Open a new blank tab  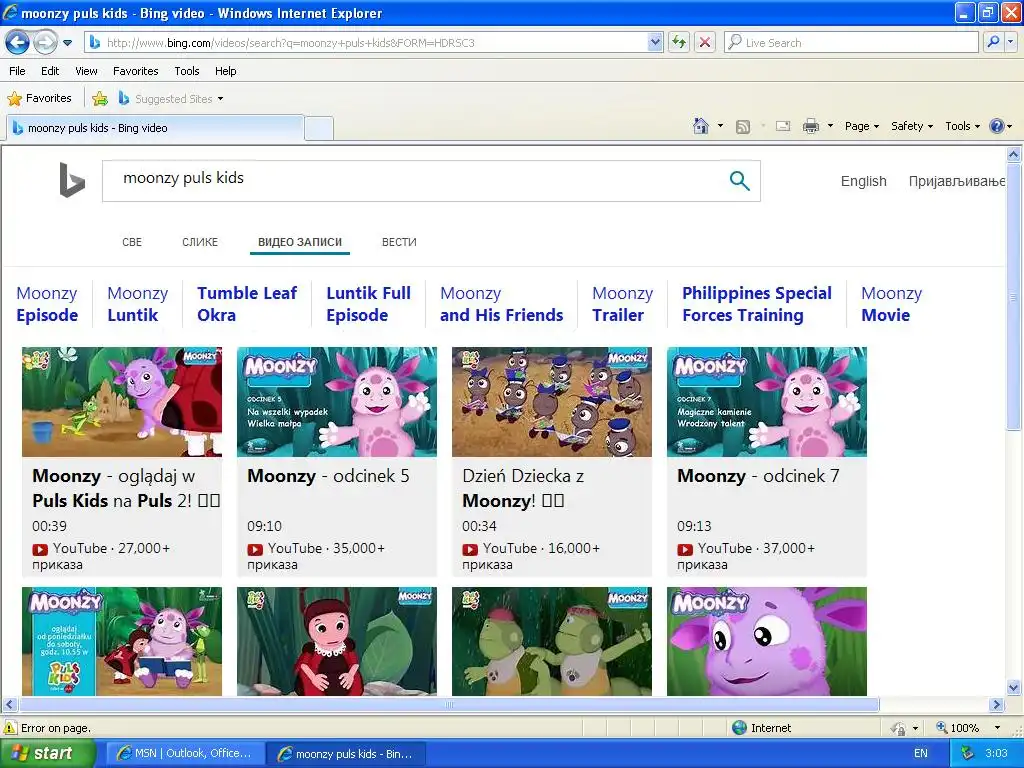click(319, 128)
